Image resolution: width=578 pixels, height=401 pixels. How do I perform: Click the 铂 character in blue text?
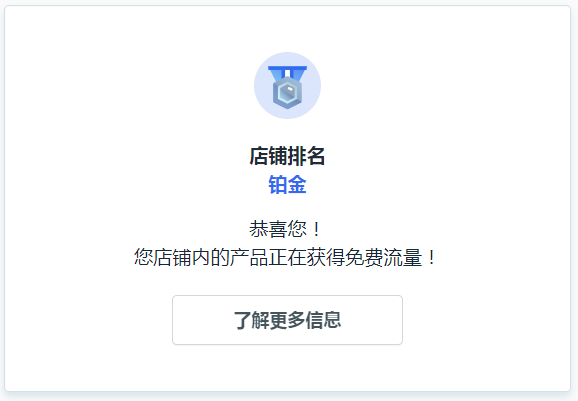tap(278, 185)
